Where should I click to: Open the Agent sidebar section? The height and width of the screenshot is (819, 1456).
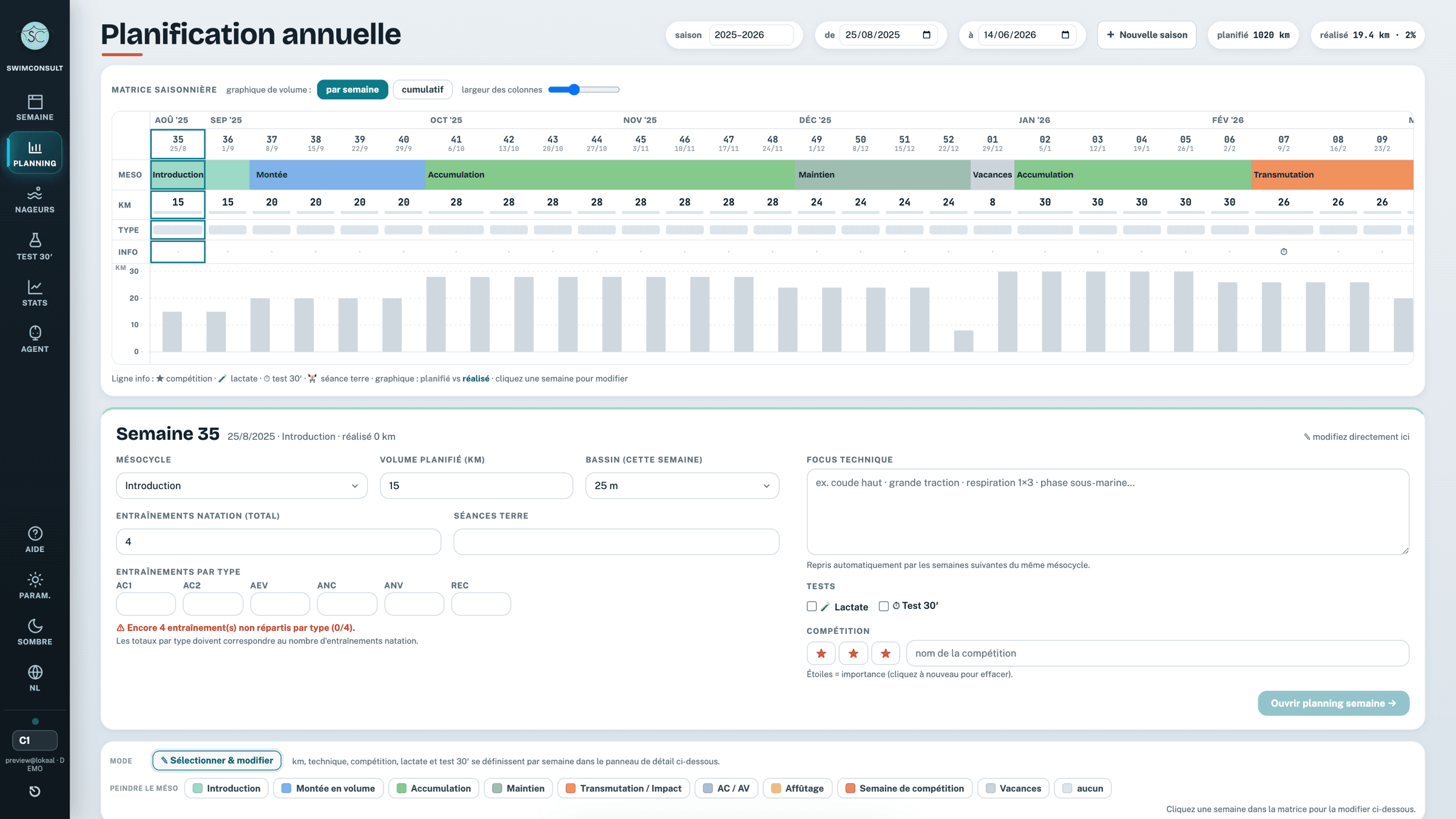point(35,339)
